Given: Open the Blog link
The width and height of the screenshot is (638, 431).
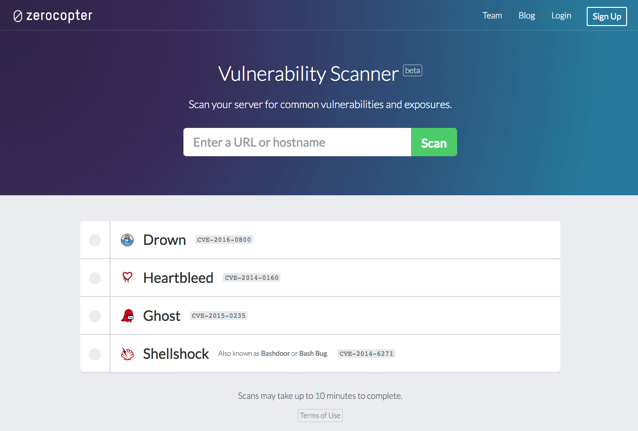Looking at the screenshot, I should (527, 16).
